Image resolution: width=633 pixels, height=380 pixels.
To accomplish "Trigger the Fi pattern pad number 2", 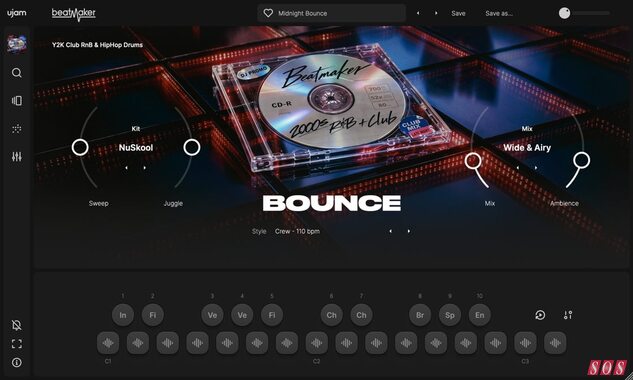I will click(153, 315).
